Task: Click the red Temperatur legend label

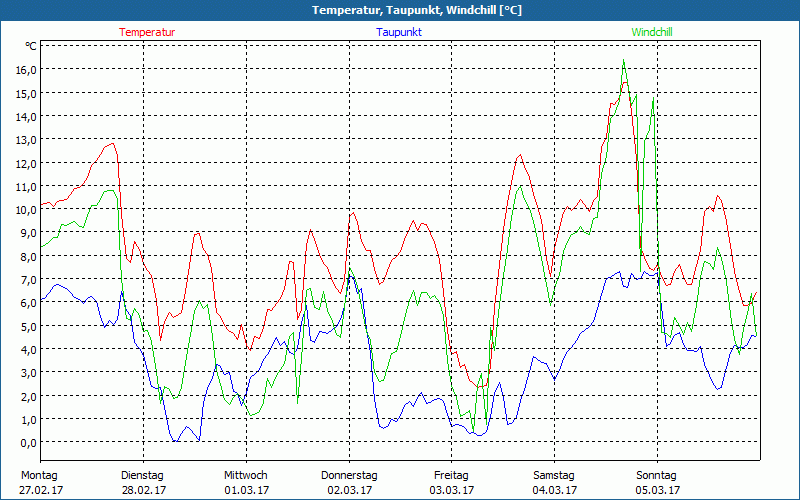Action: click(x=147, y=32)
